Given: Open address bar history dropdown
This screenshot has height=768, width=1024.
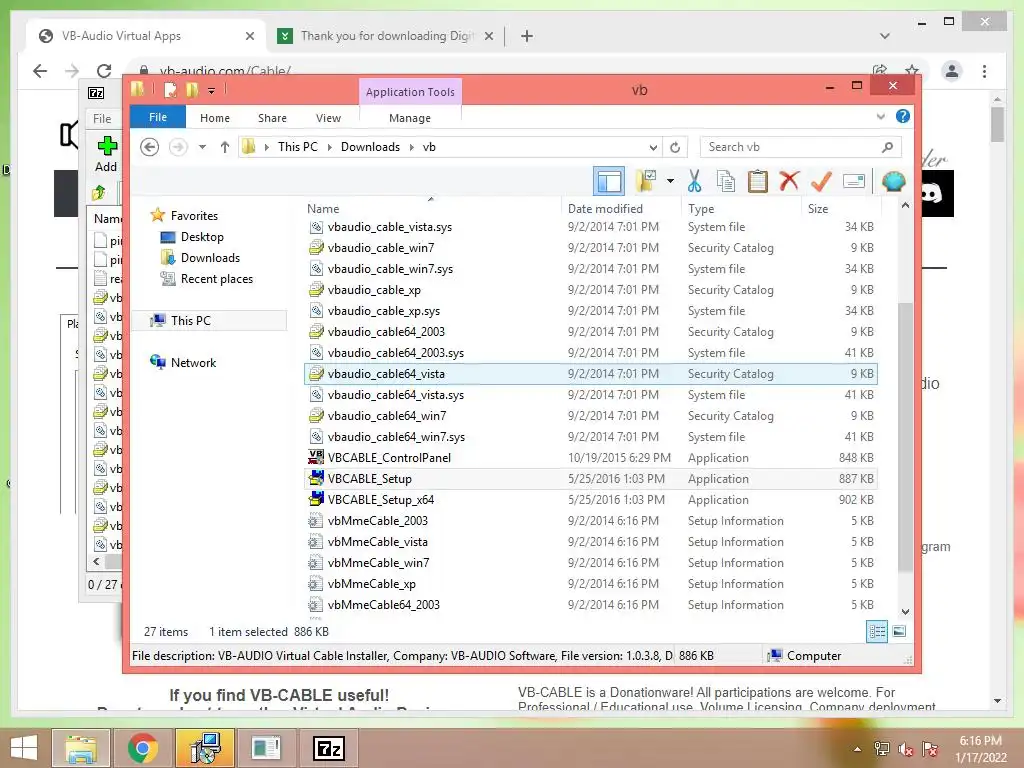Looking at the screenshot, I should pyautogui.click(x=653, y=147).
